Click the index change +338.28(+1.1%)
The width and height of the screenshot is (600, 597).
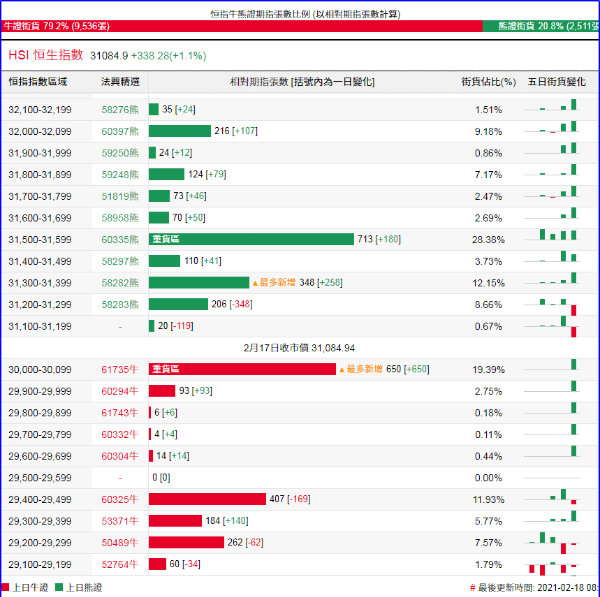pyautogui.click(x=169, y=56)
